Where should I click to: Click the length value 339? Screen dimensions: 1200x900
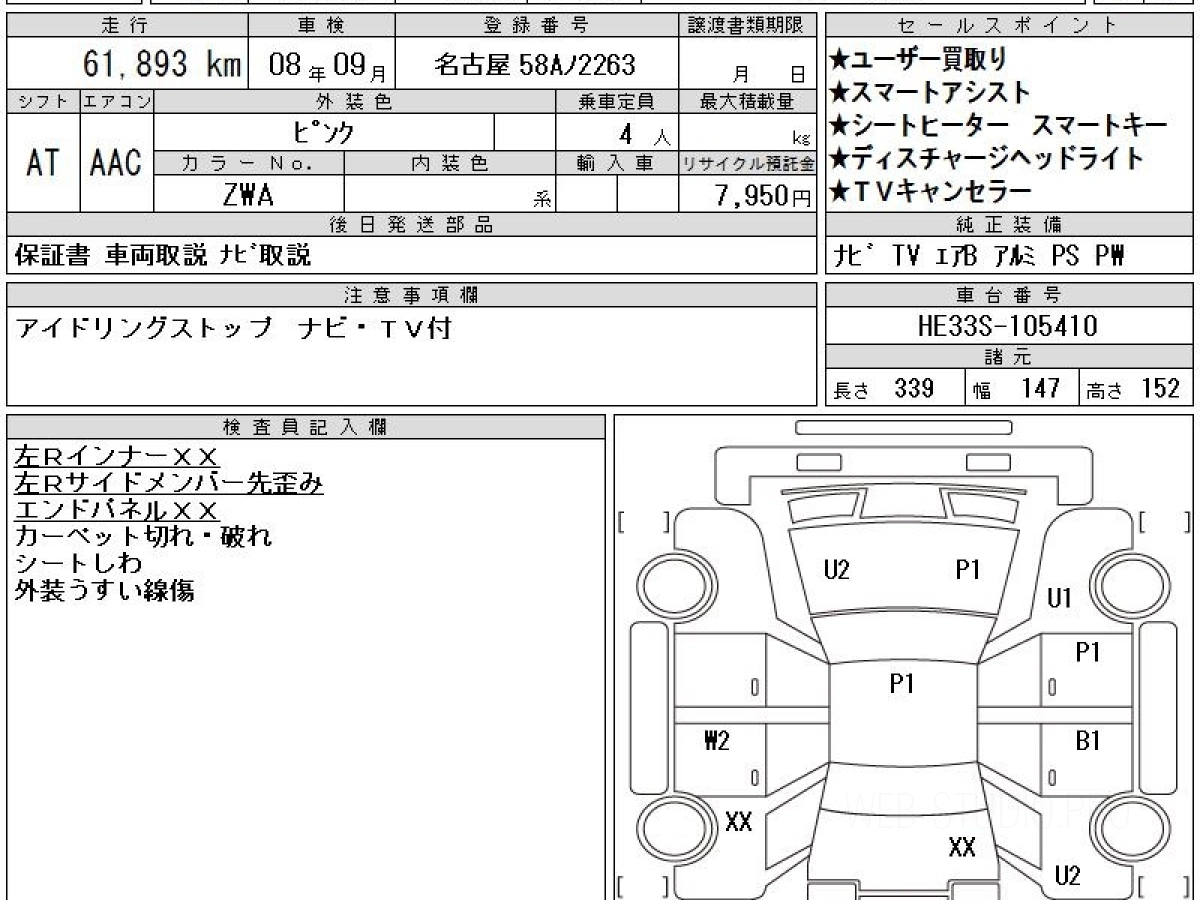tap(914, 388)
